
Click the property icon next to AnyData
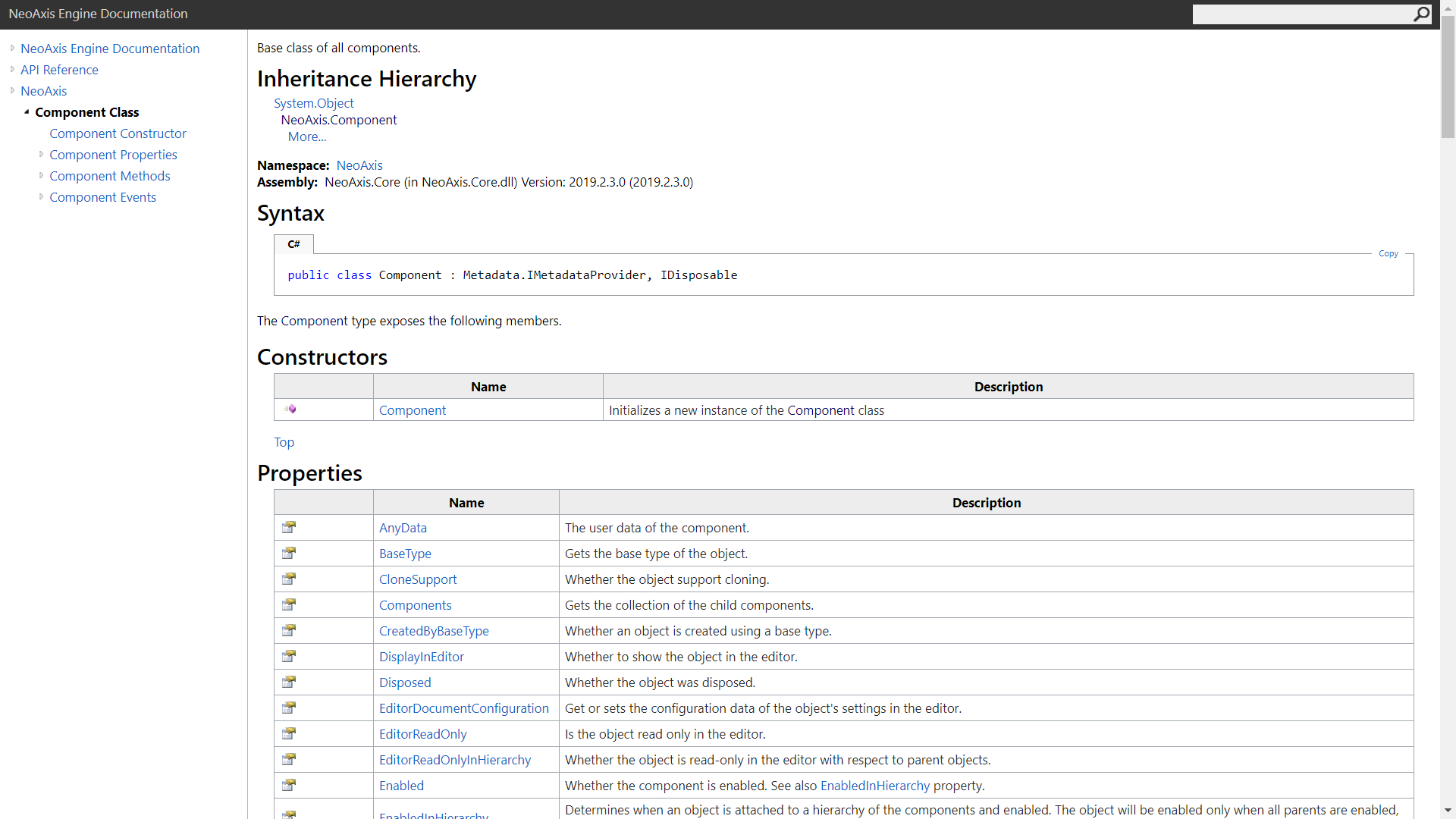pos(289,527)
